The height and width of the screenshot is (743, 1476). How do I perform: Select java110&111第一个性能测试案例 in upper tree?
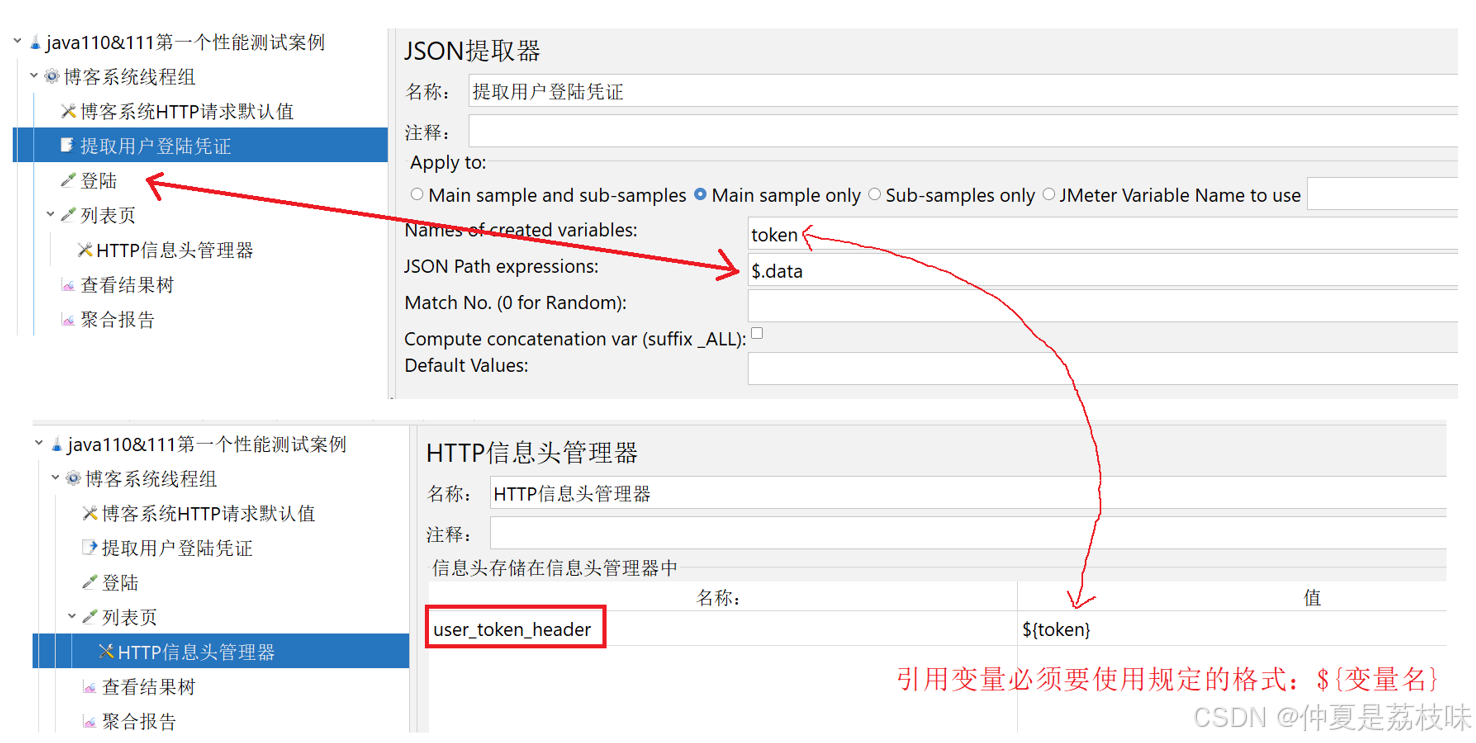(x=186, y=42)
